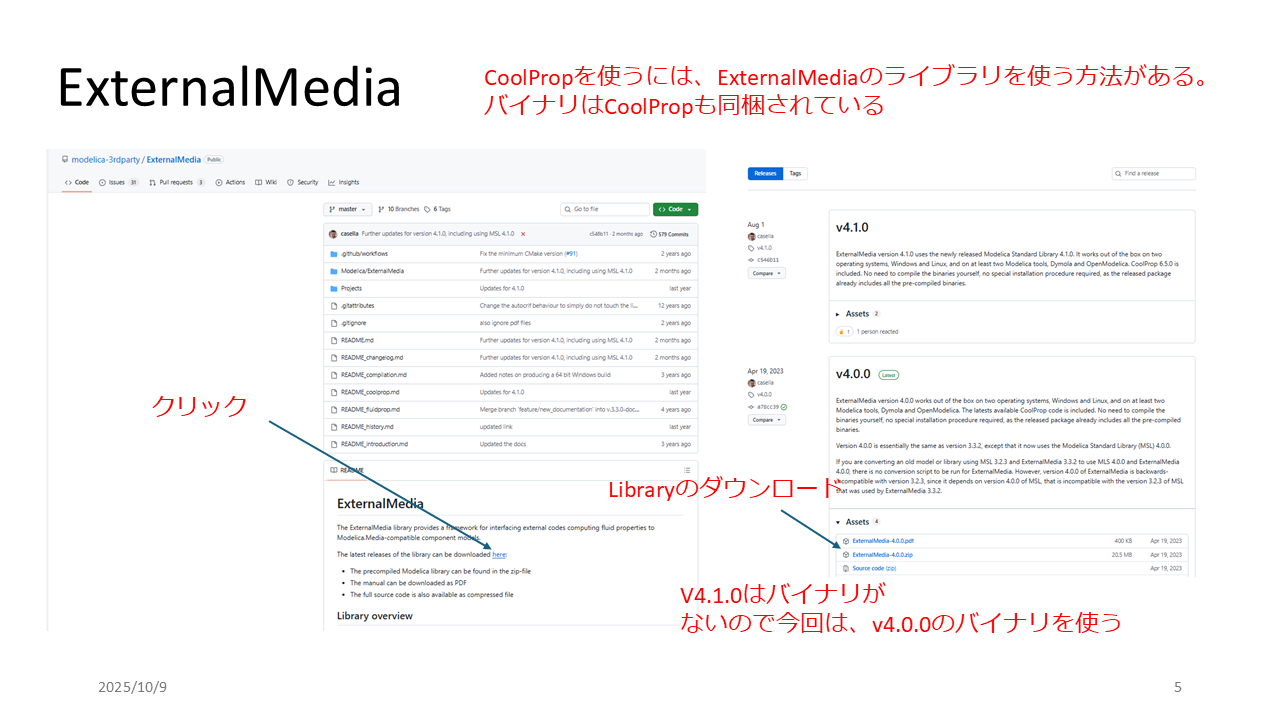Viewport: 1280px width, 720px height.
Task: Click the casella avatar in latest commit
Action: [x=333, y=234]
